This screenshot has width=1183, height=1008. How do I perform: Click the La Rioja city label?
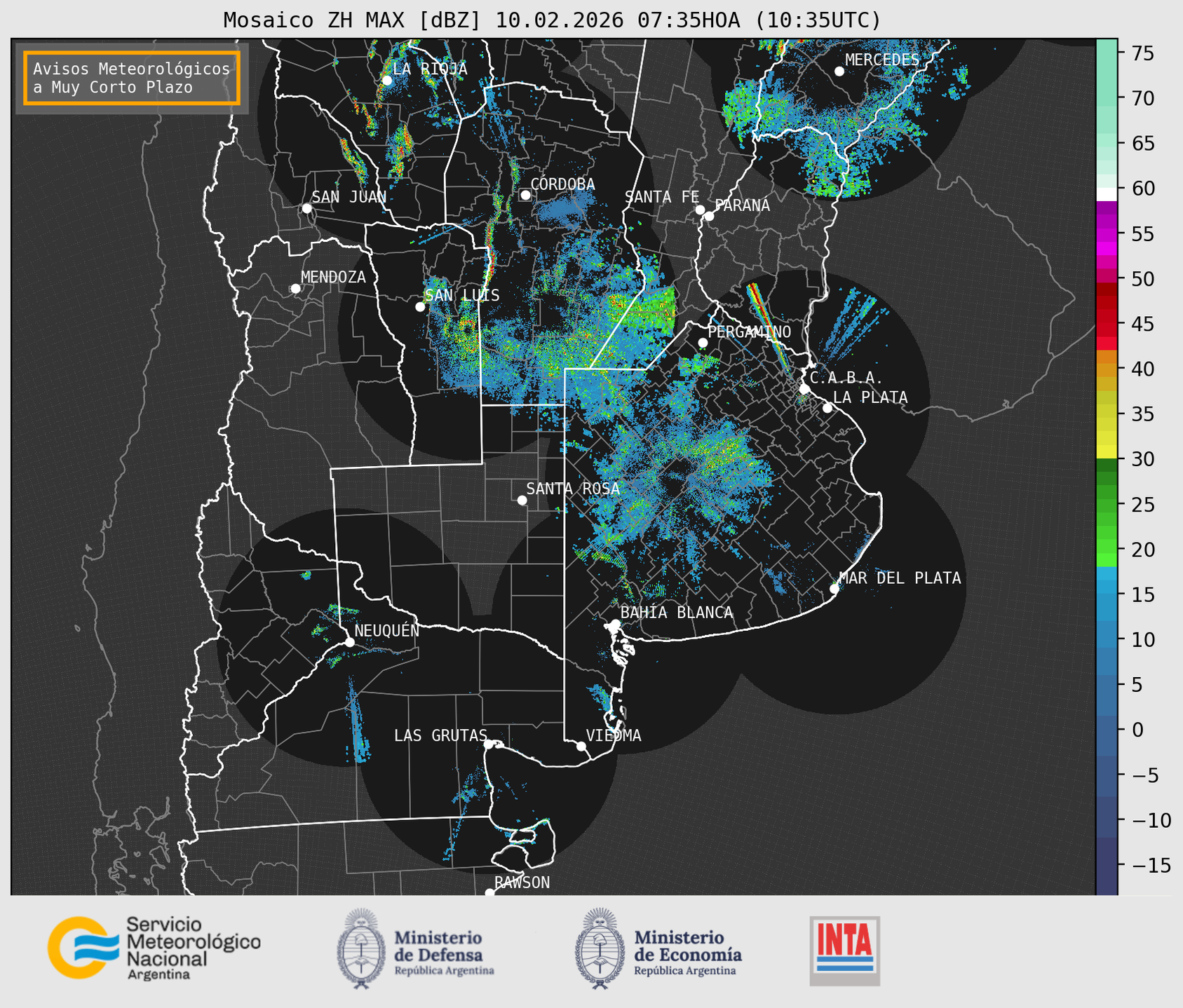[429, 69]
